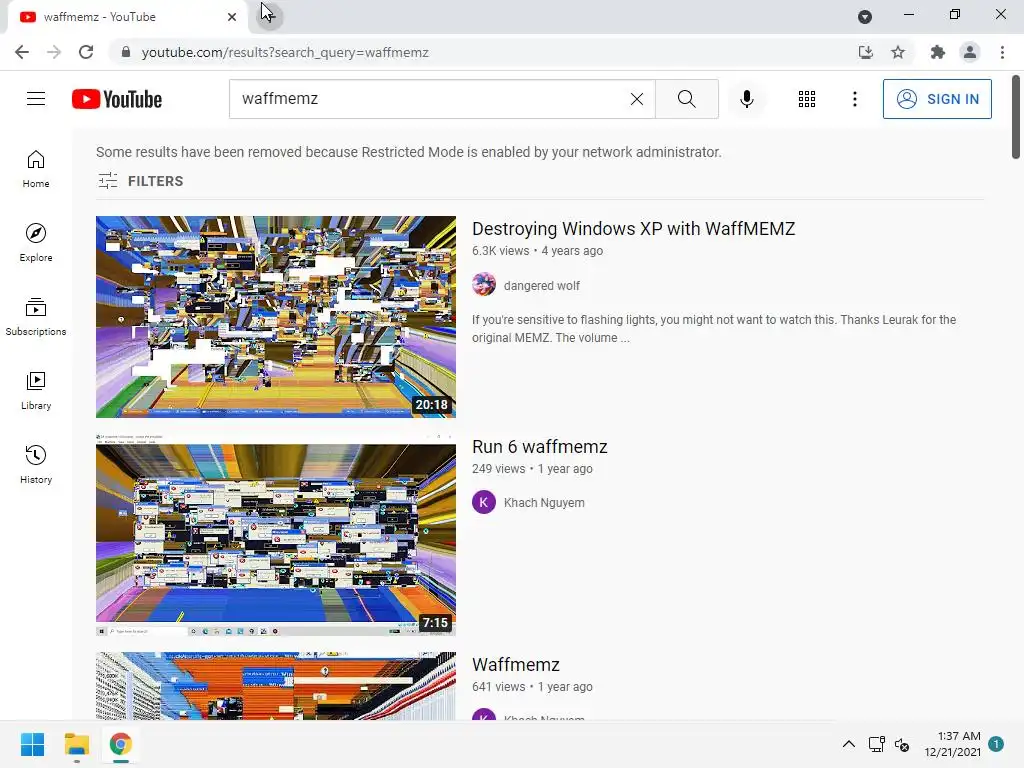Click Chrome icon in taskbar
1024x768 pixels.
pos(120,744)
